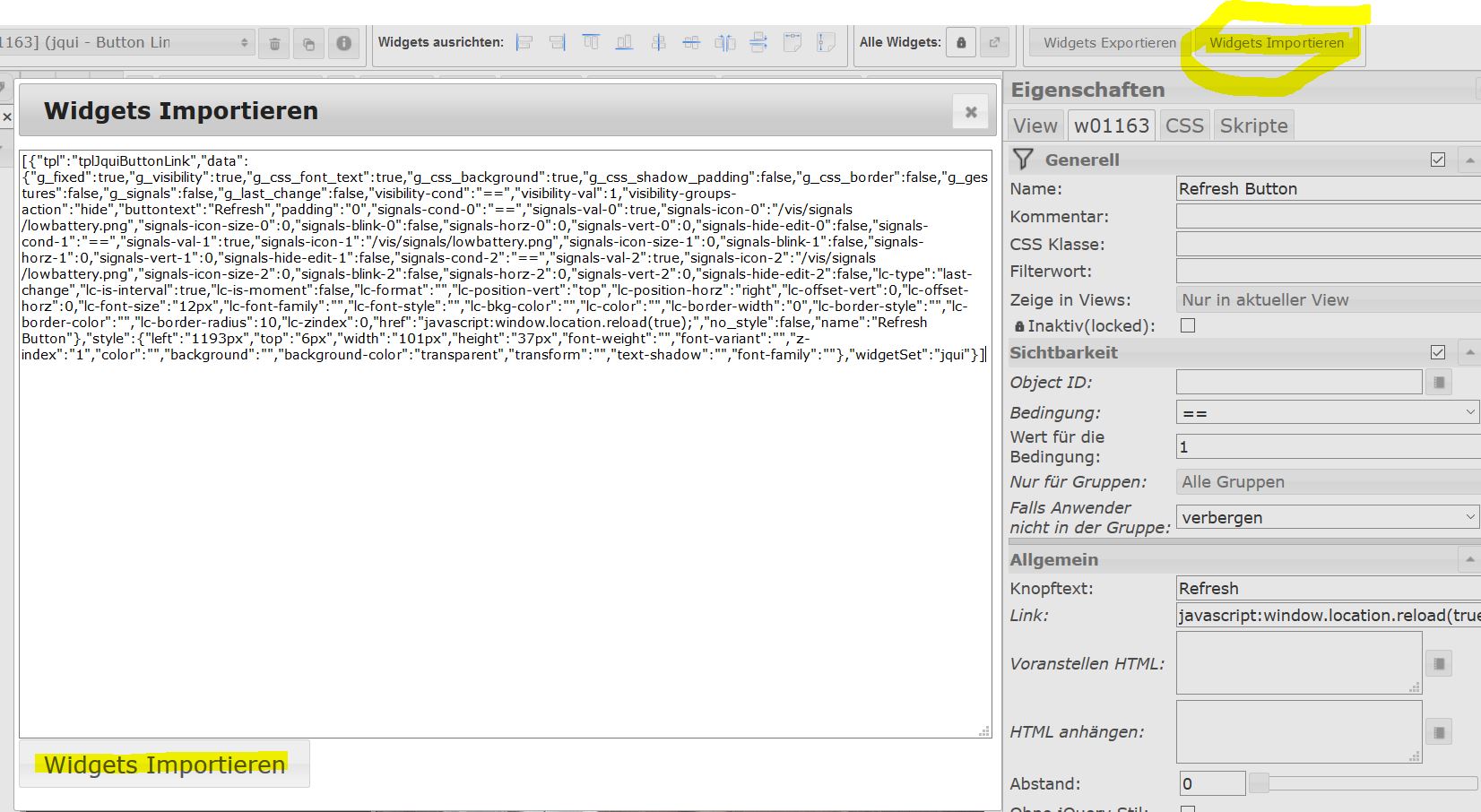The width and height of the screenshot is (1481, 812).
Task: Click the Widgets Importieren toolbar button
Action: coord(1277,43)
